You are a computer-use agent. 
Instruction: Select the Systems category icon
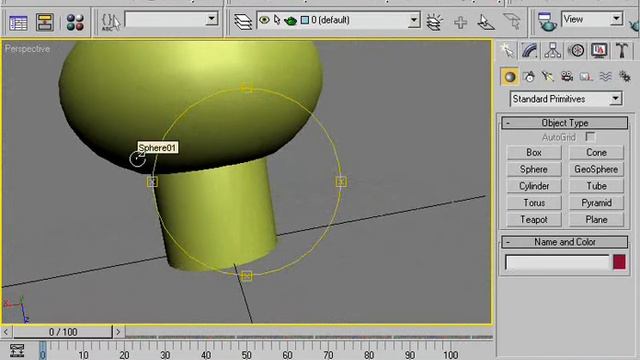(624, 76)
